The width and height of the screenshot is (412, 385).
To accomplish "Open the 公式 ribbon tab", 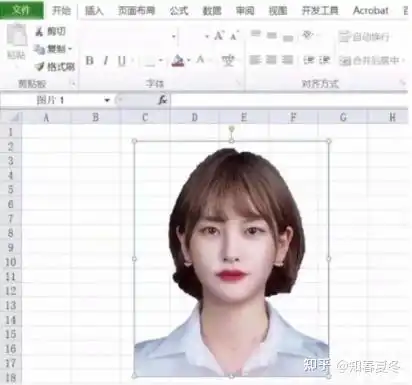I will click(179, 11).
